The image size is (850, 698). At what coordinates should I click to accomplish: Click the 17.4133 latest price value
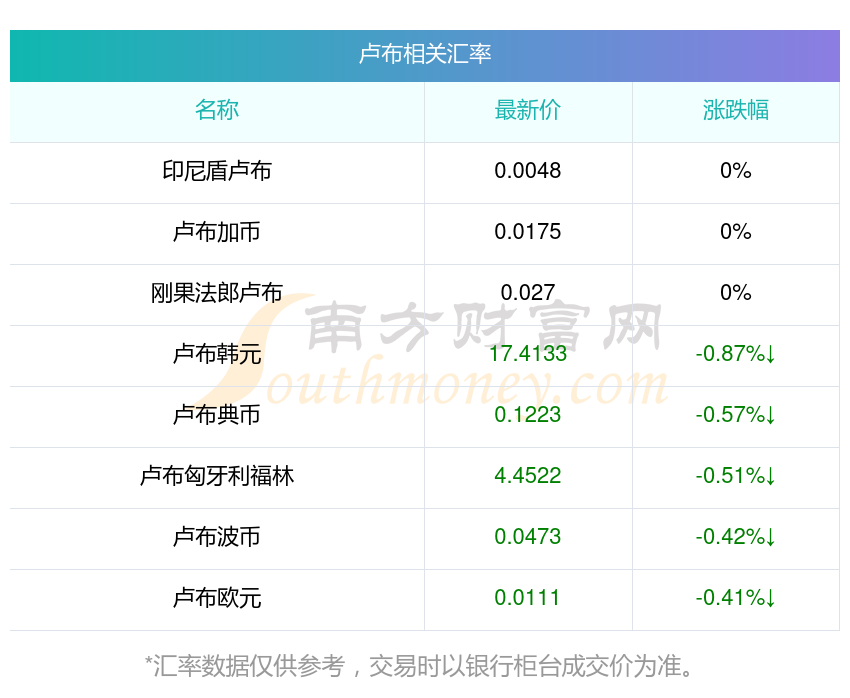point(527,354)
